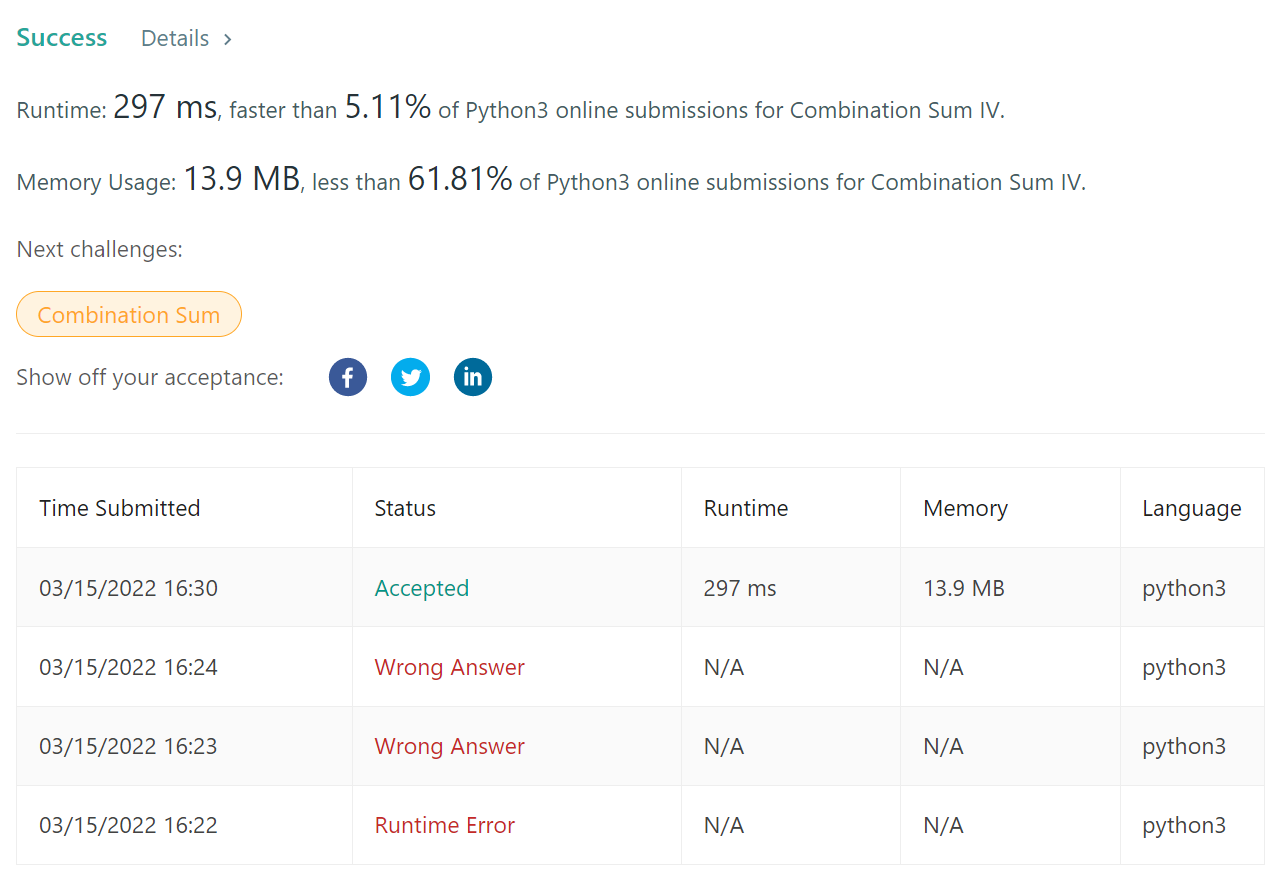
Task: Share acceptance on LinkedIn icon
Action: point(473,377)
